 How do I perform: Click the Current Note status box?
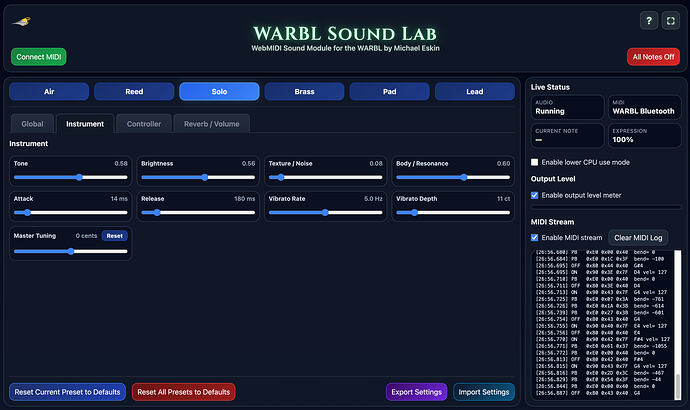(x=567, y=135)
